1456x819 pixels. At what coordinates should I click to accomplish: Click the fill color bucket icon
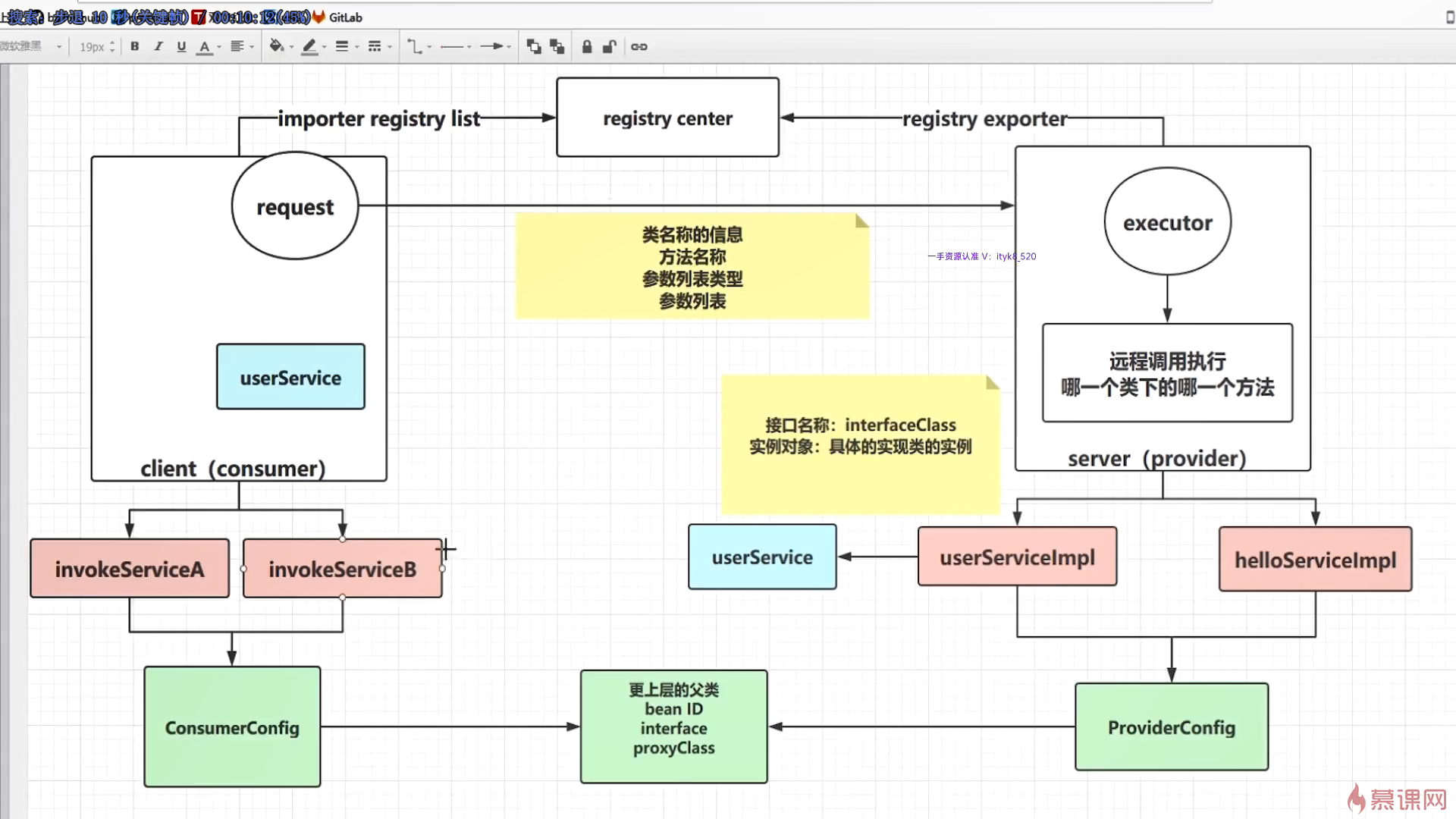tap(276, 46)
